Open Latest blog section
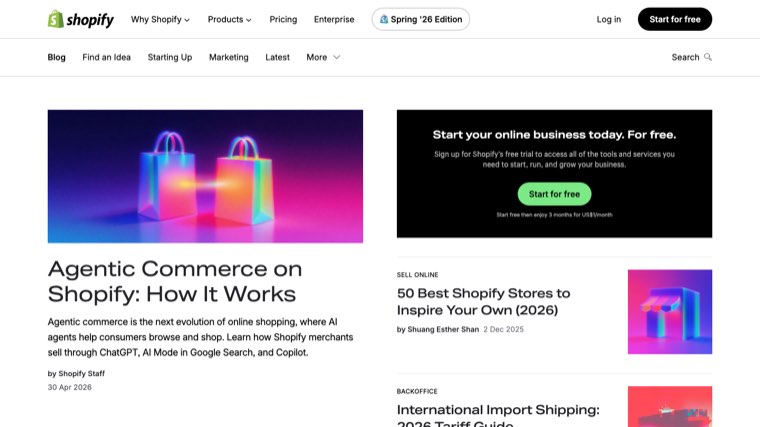The image size is (760, 427). coord(277,57)
